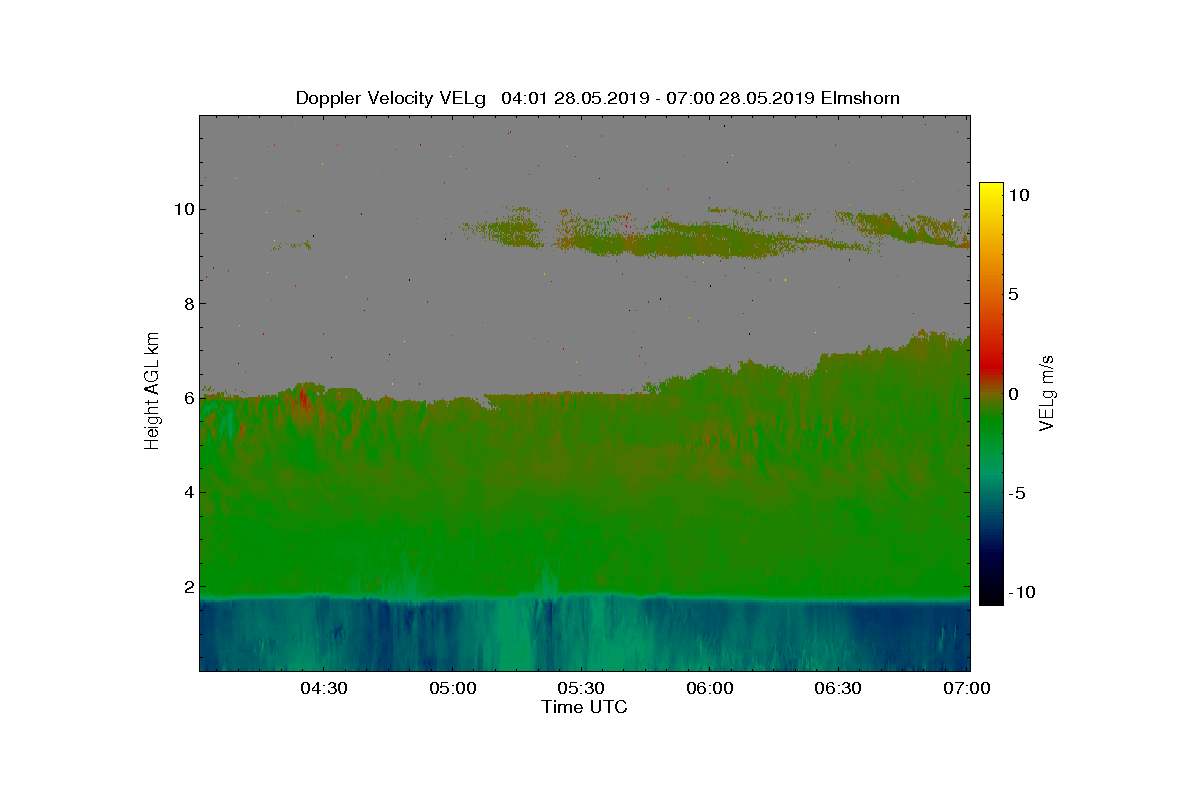Screen dimensions: 1200x800
Task: Click the colorbar tick value '-5'
Action: click(1016, 493)
